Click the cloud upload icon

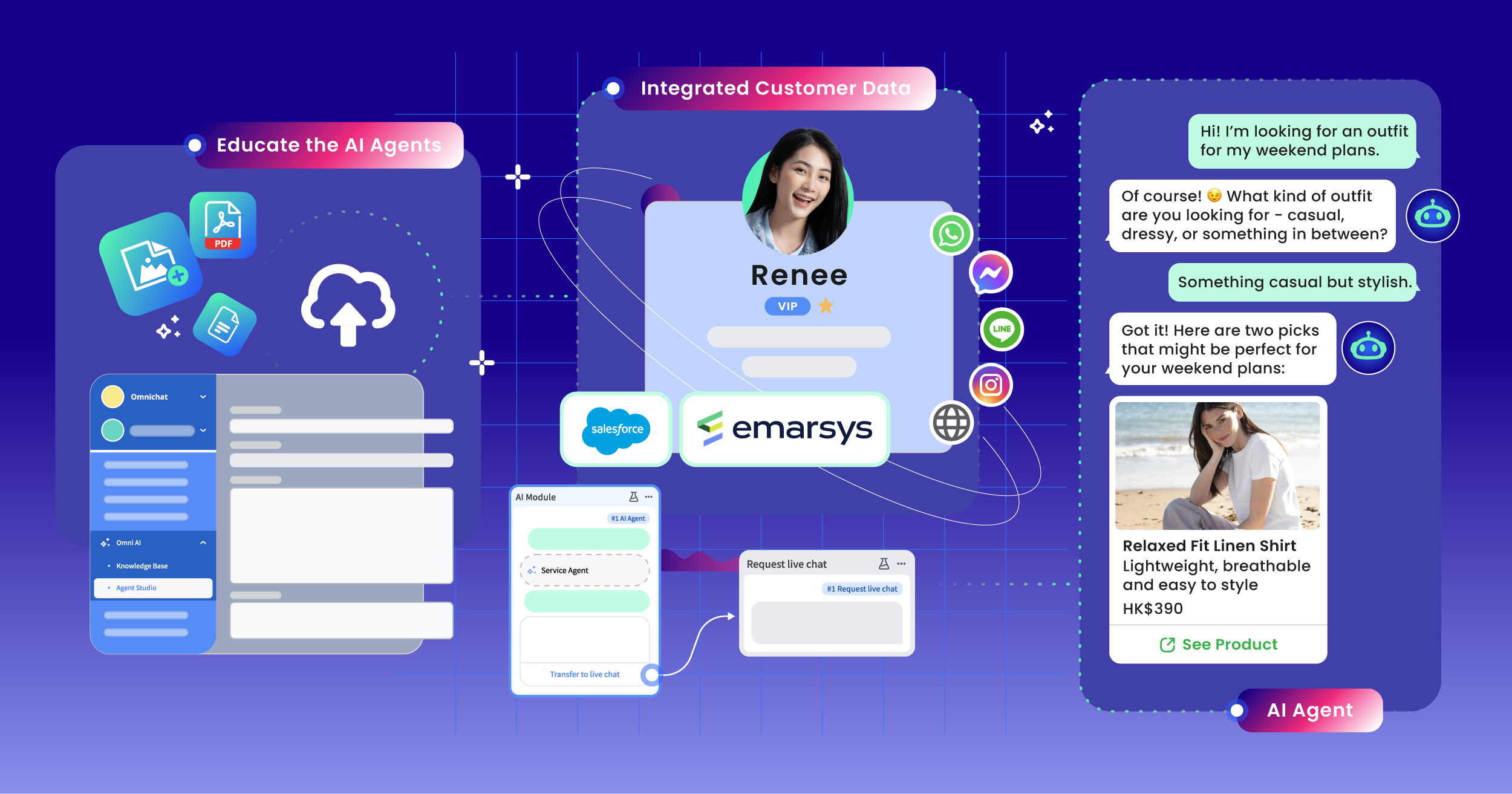pos(348,305)
